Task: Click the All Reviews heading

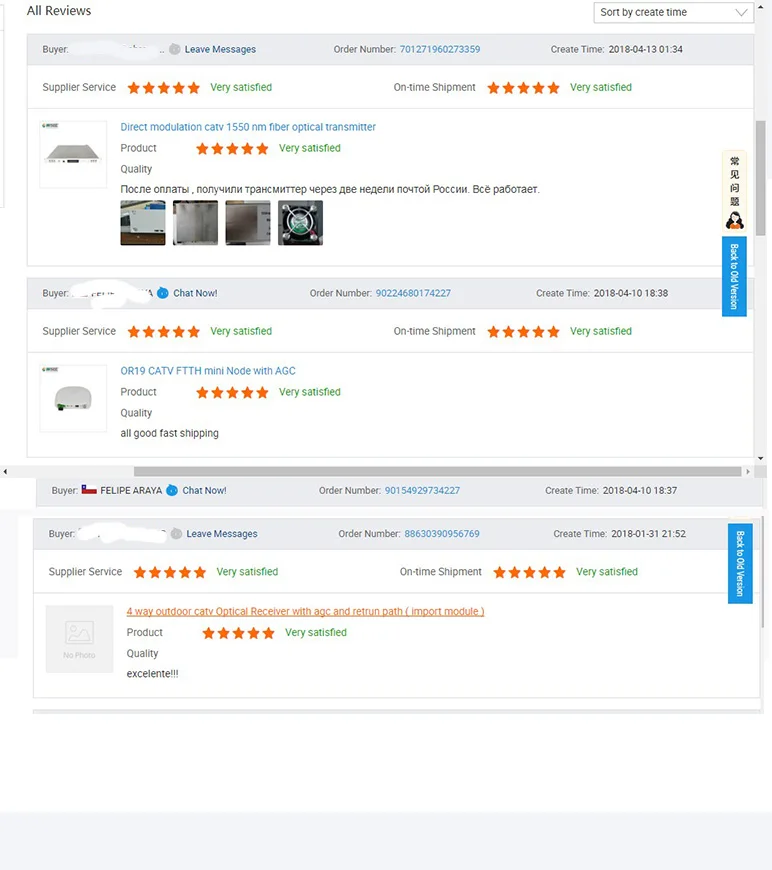Action: (59, 11)
